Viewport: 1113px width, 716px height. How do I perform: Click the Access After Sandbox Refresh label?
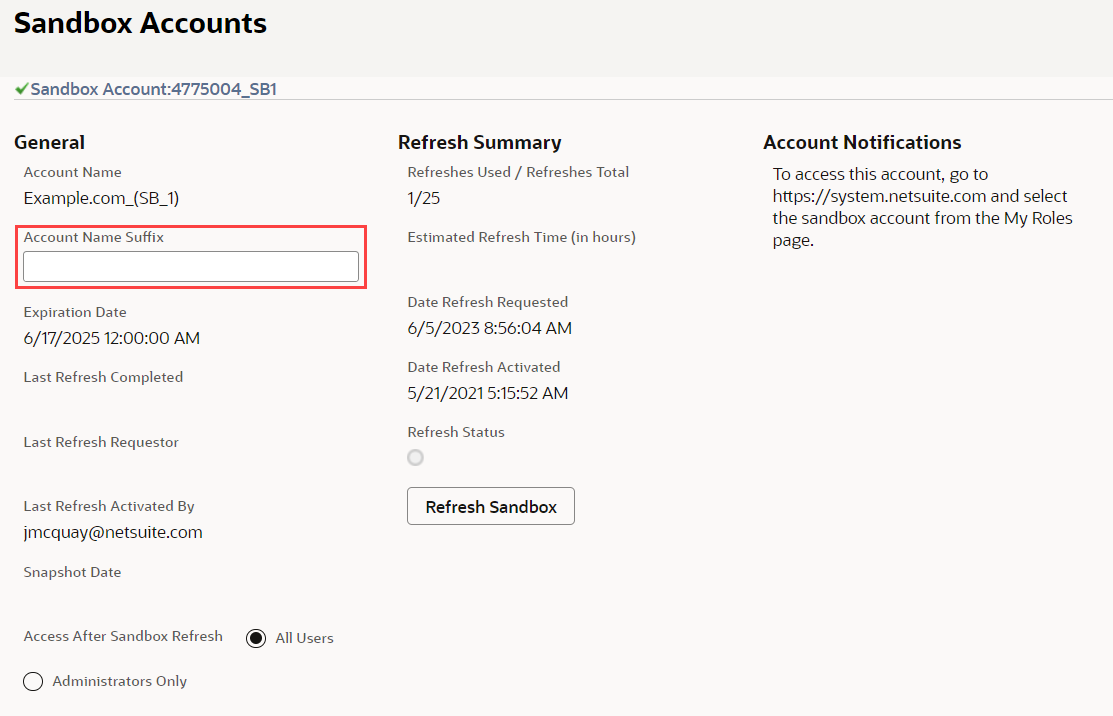123,636
